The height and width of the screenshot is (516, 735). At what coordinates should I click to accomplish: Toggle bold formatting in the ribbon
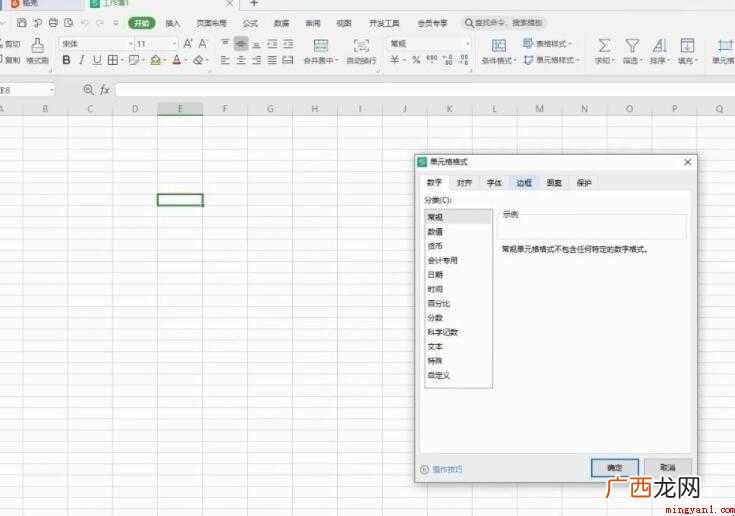pos(67,60)
